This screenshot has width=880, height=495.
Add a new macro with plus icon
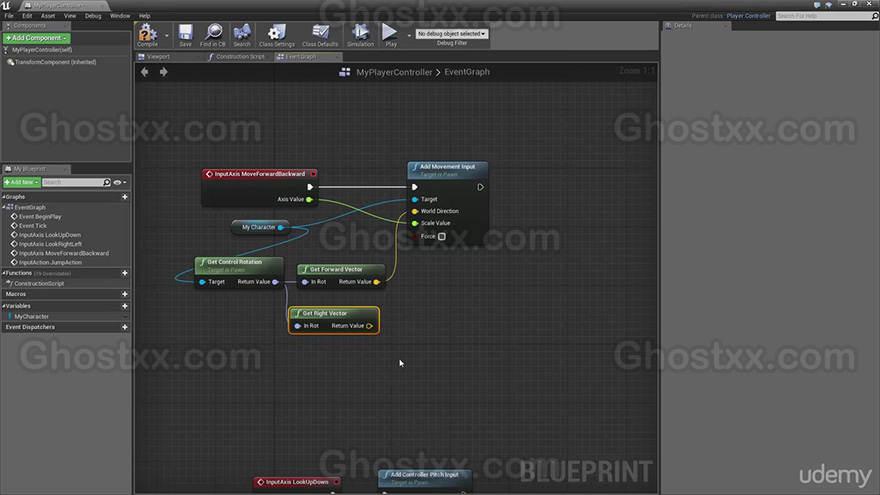pyautogui.click(x=125, y=294)
